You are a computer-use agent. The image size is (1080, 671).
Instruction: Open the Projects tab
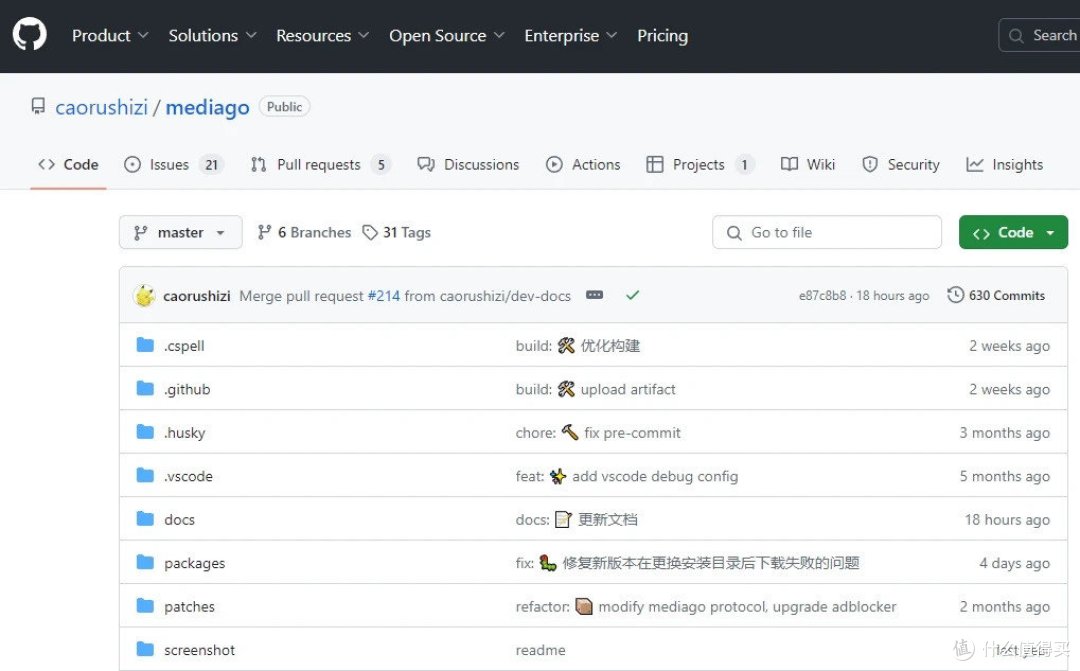[x=700, y=165]
